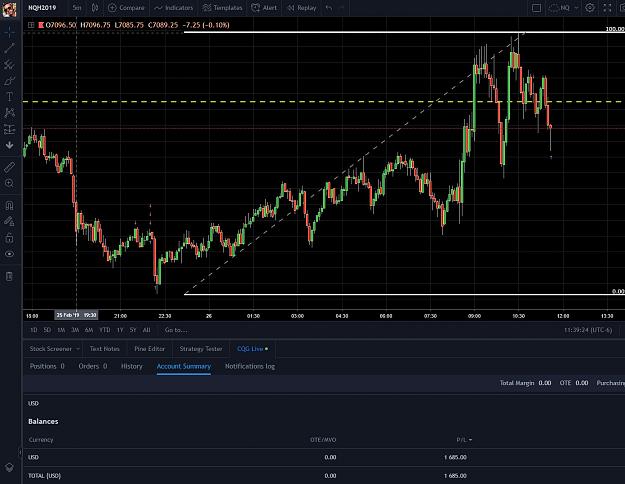Enter fullscreen mode
Image resolution: width=625 pixels, height=484 pixels.
point(607,8)
